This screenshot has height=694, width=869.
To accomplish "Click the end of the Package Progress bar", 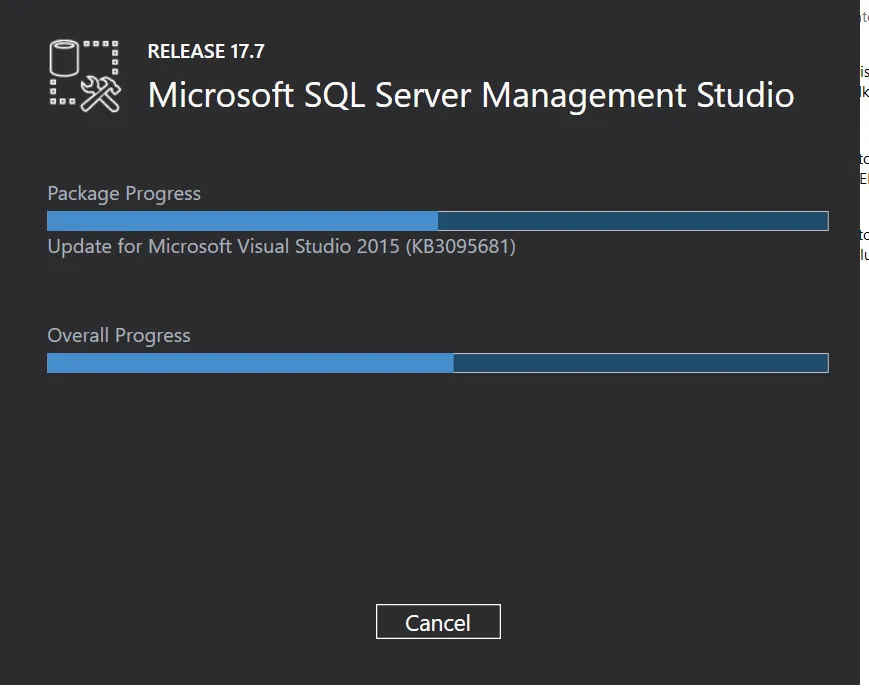I will tap(824, 221).
